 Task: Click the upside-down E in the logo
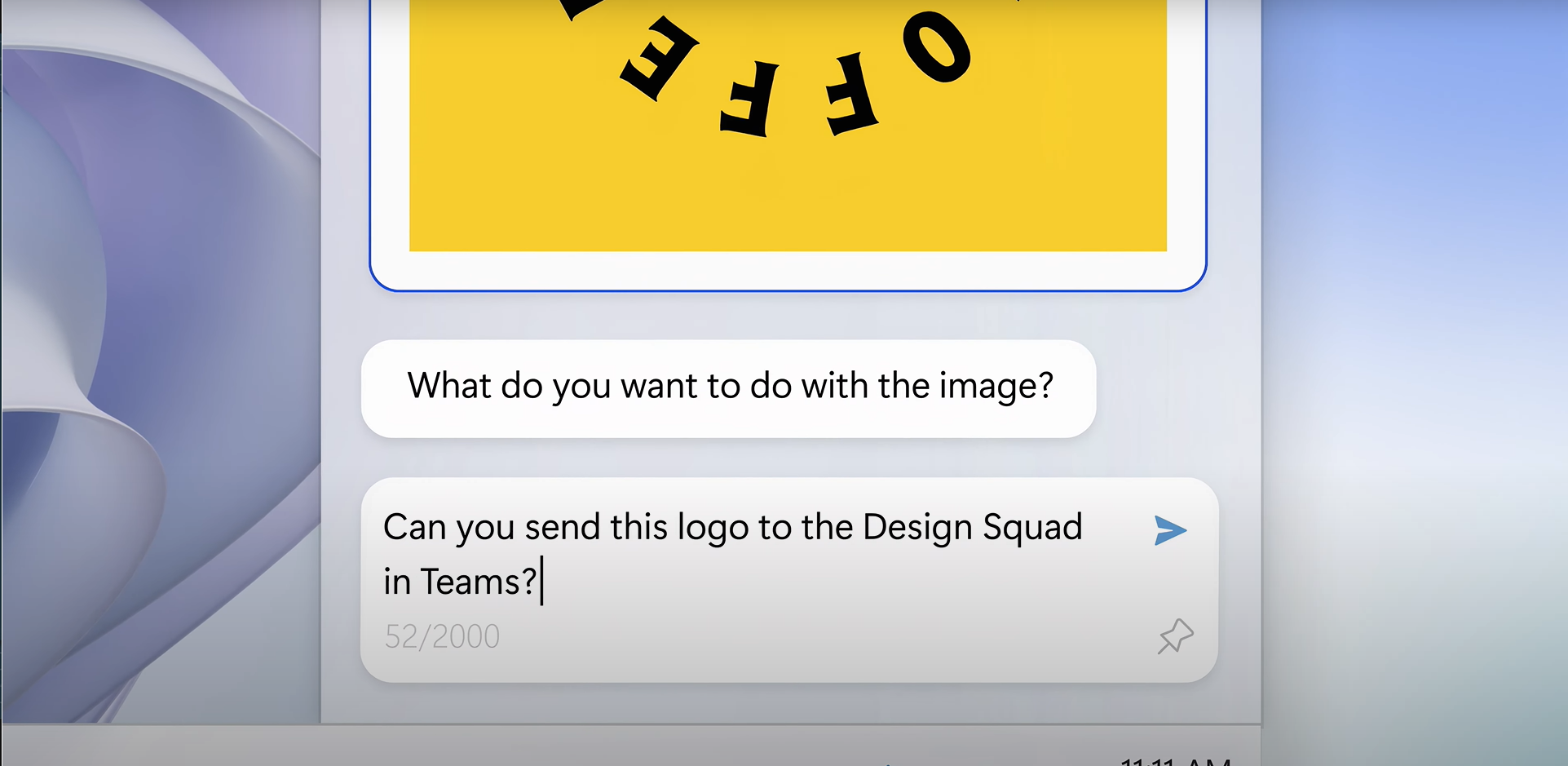coord(660,59)
